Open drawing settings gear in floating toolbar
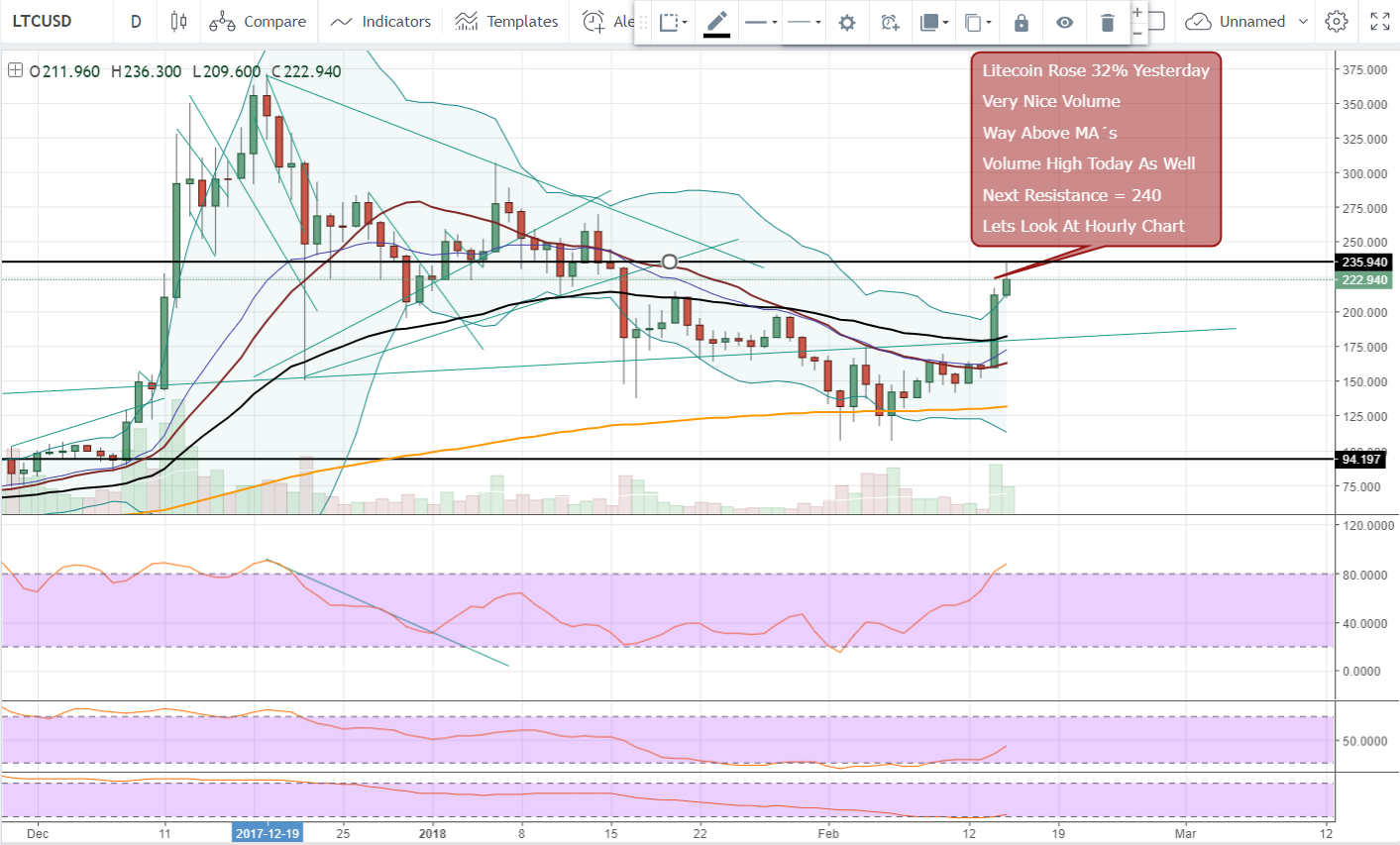Image resolution: width=1400 pixels, height=845 pixels. pos(846,22)
